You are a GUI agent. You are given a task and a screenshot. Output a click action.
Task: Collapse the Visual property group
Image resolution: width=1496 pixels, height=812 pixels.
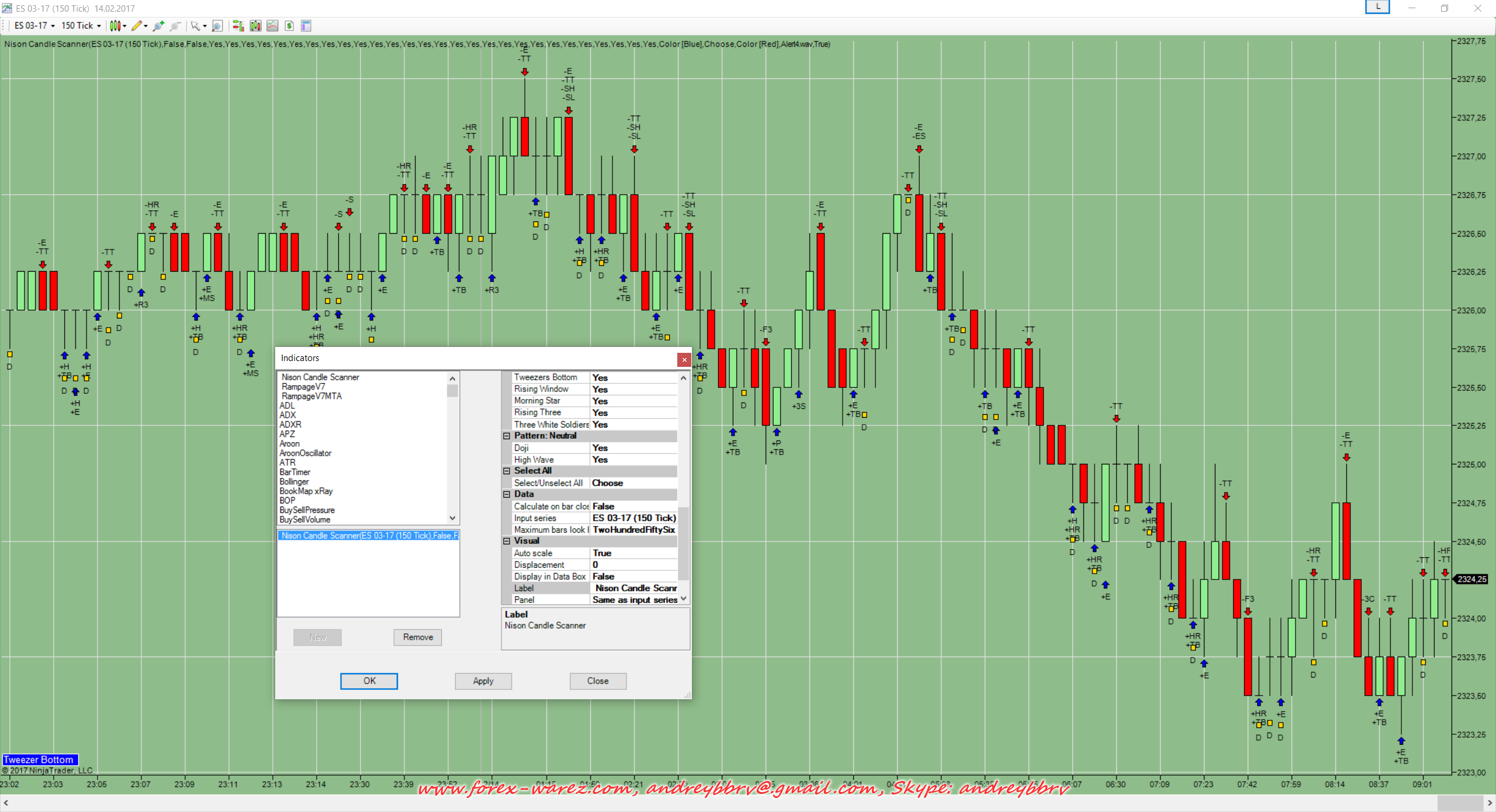[507, 541]
